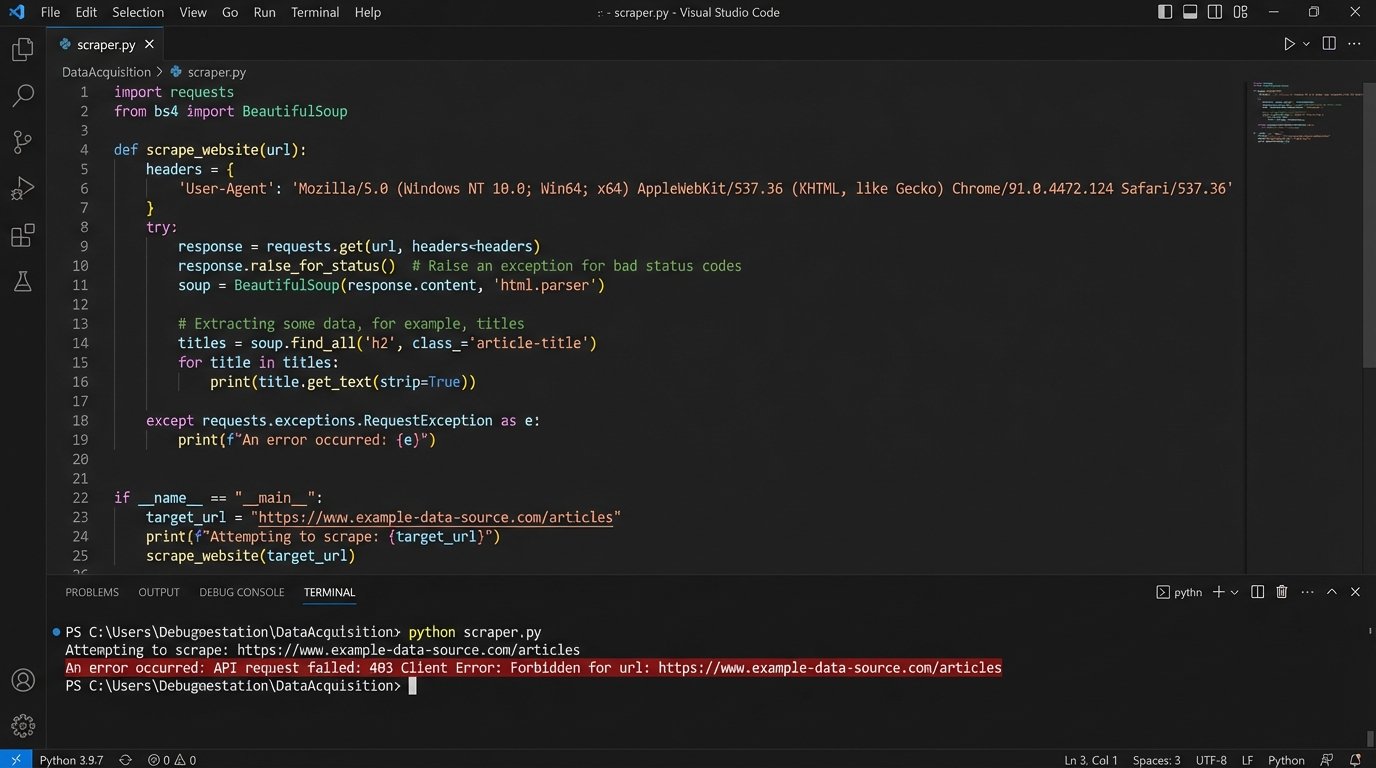Click the UTF-8 encoding status item

[1210, 760]
